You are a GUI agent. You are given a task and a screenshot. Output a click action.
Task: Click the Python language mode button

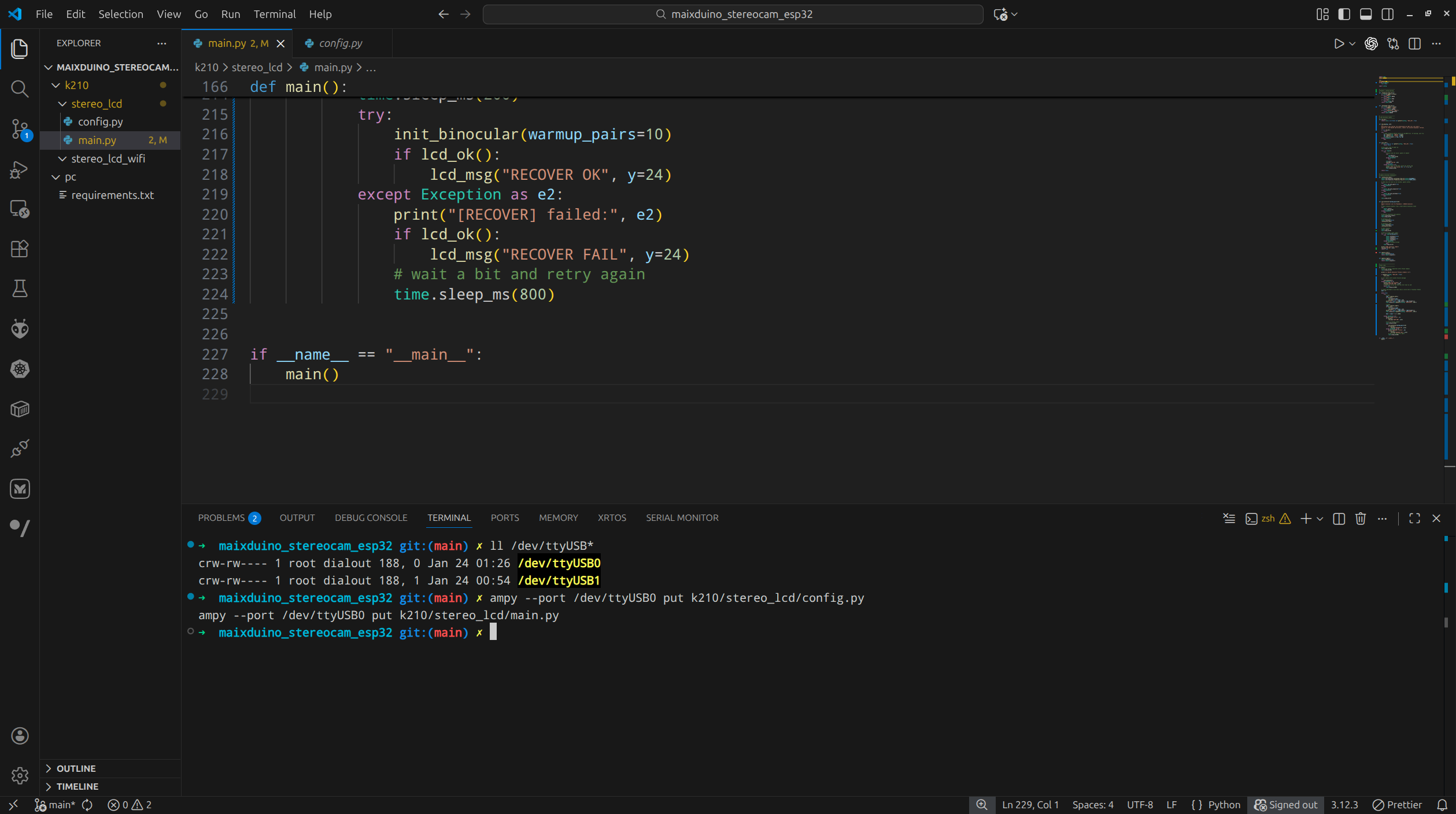point(1224,805)
